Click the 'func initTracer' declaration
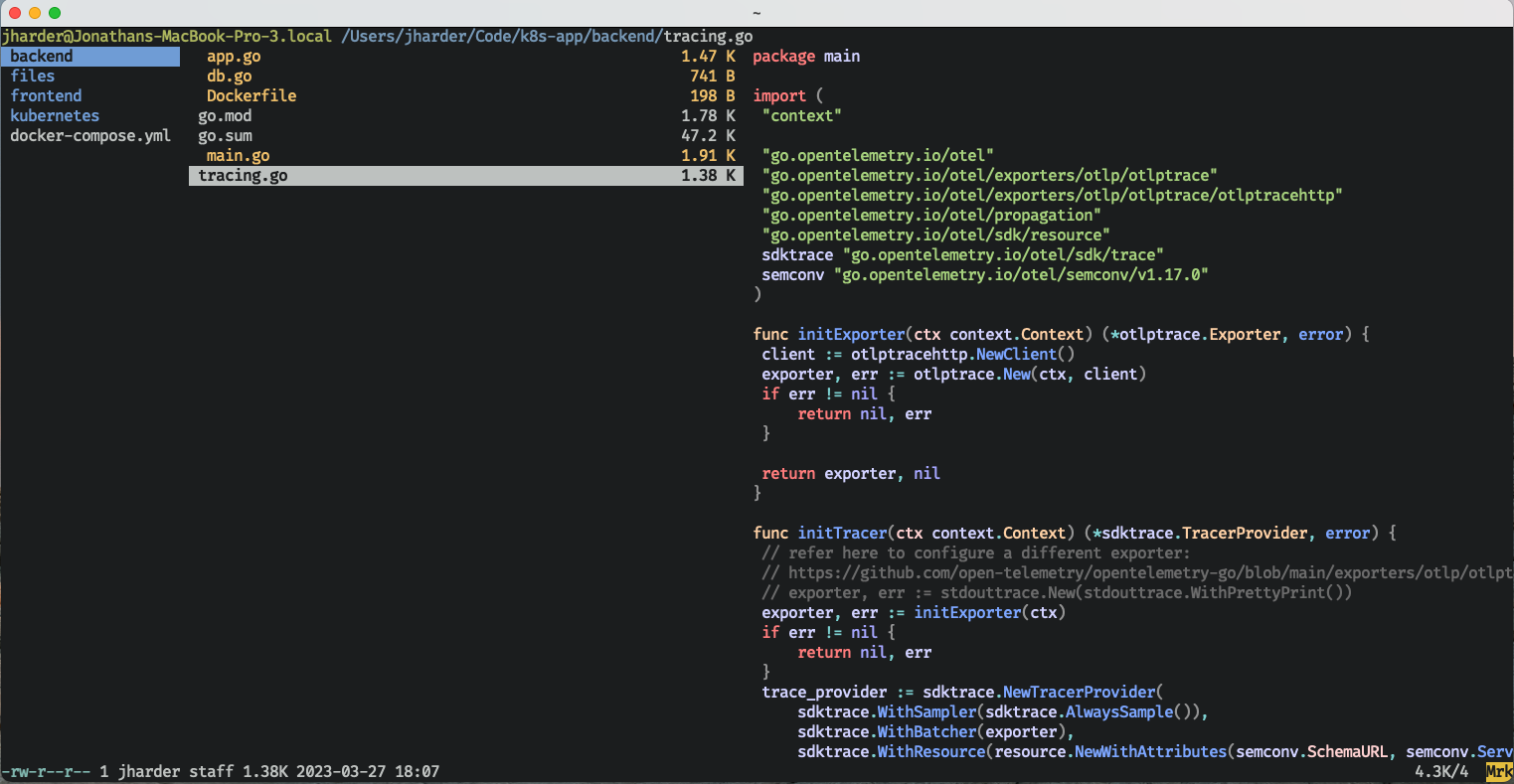The height and width of the screenshot is (784, 1514). [1075, 534]
